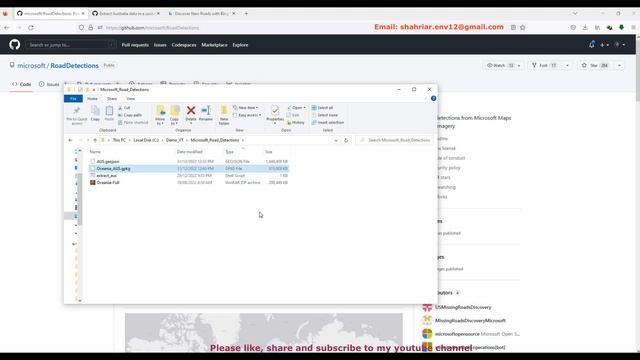640x360 pixels.
Task: Click the browser downloads icon
Action: [585, 27]
